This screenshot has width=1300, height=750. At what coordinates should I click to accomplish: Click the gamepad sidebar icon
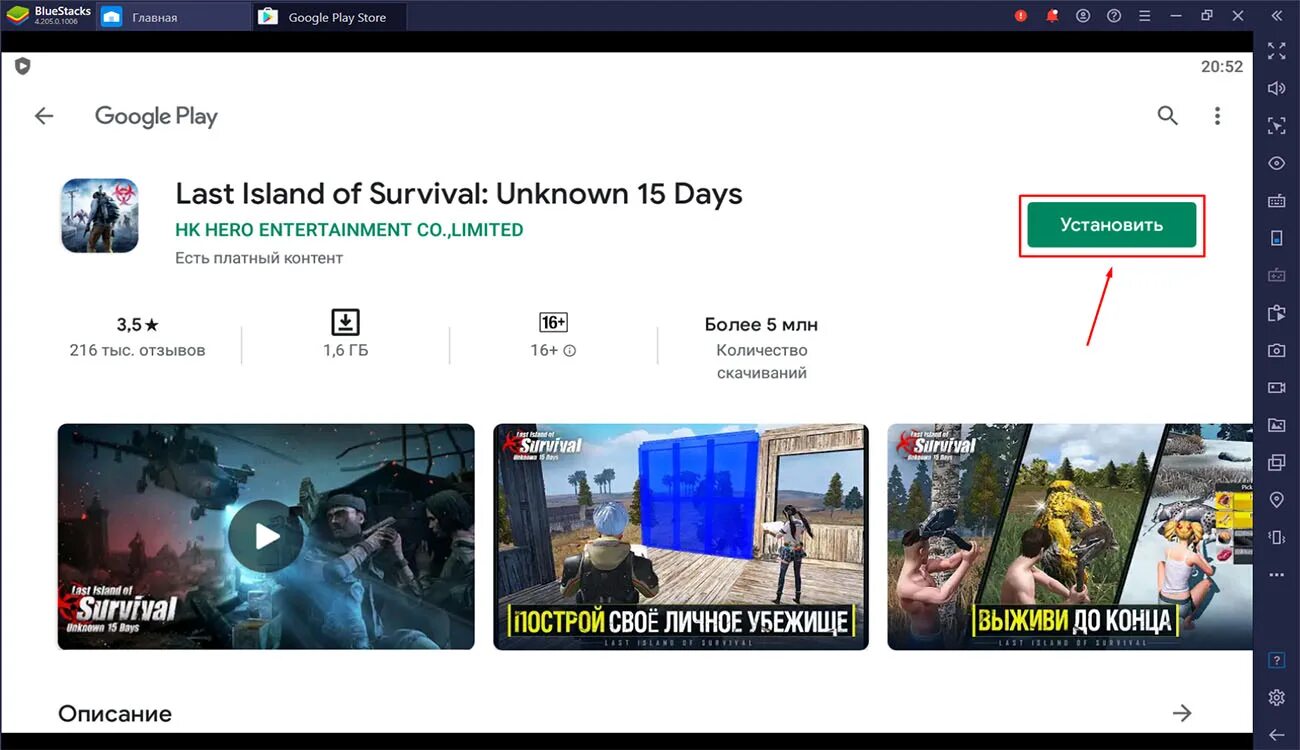1276,275
